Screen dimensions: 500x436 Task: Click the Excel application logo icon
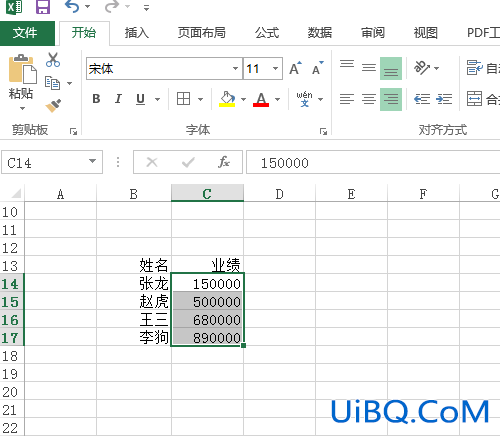[14, 6]
